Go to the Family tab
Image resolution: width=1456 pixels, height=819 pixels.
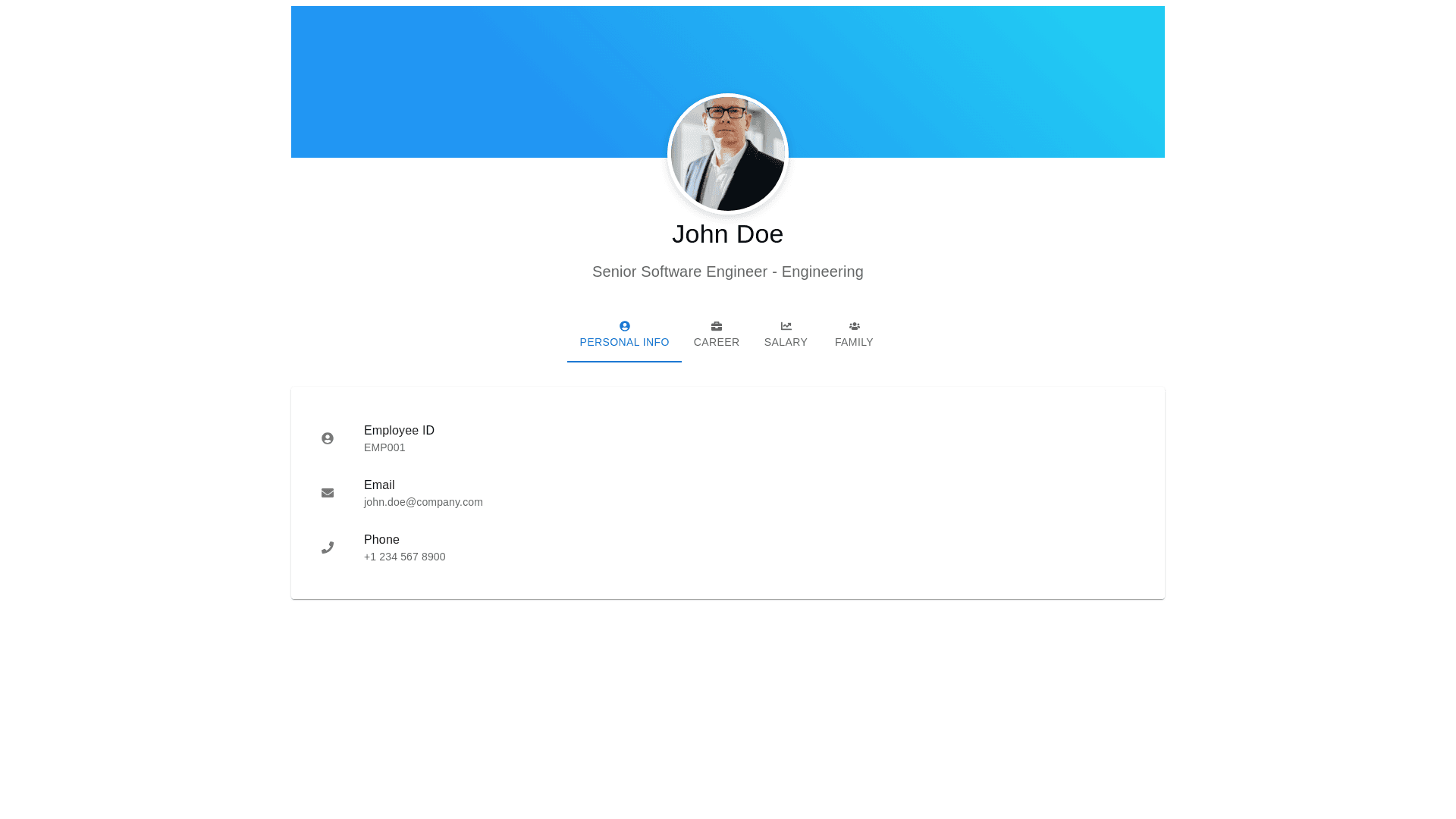coord(854,342)
